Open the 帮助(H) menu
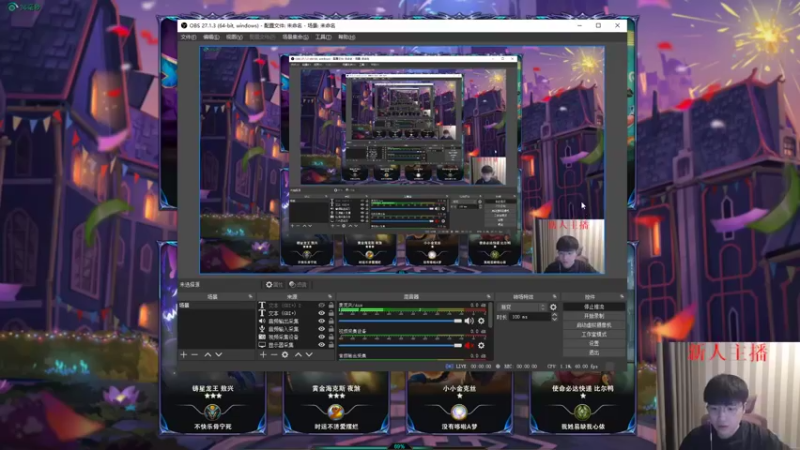The width and height of the screenshot is (800, 450). tap(346, 37)
